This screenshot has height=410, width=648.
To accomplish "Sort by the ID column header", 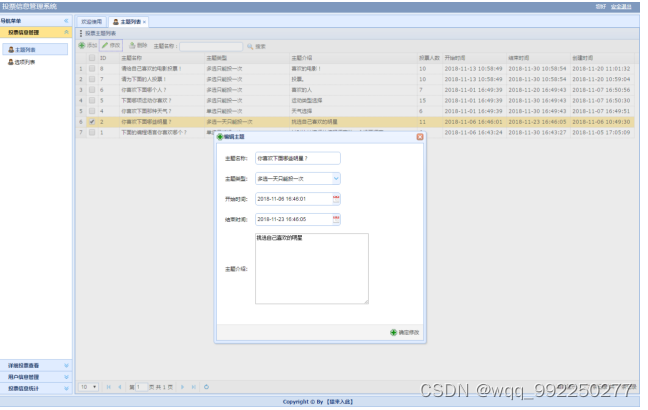I will point(108,58).
